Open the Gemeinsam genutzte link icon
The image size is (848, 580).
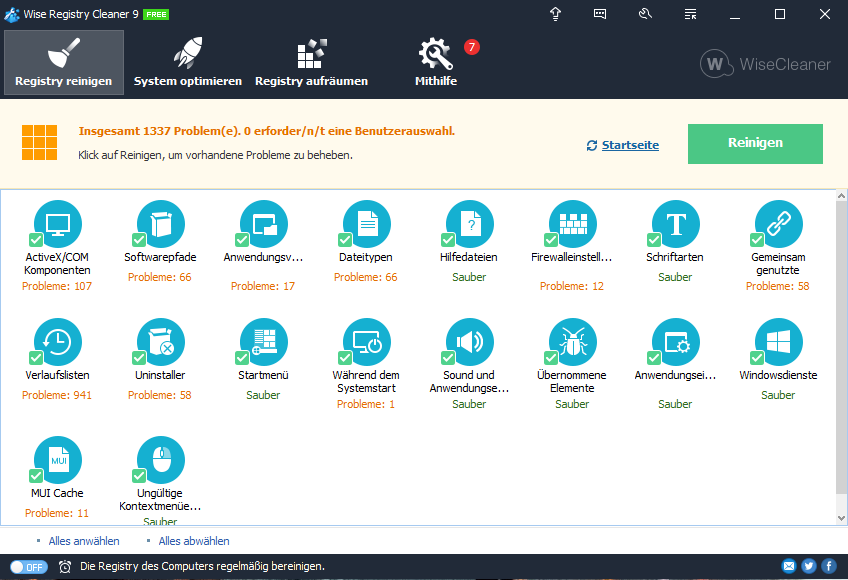click(x=779, y=223)
